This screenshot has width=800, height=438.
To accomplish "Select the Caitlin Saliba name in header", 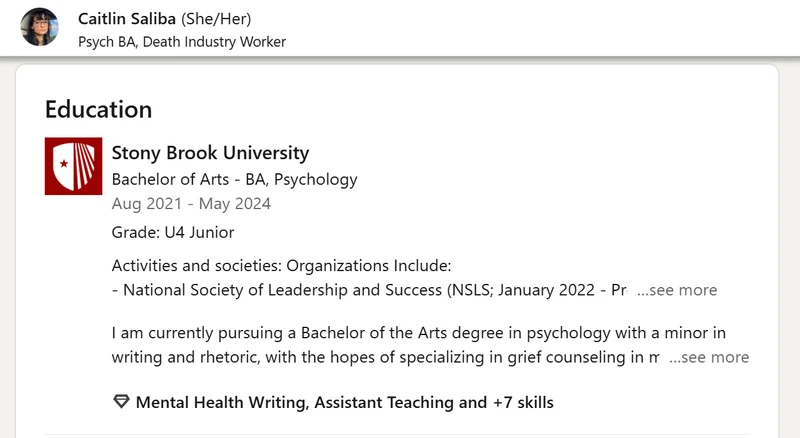I will pyautogui.click(x=127, y=19).
